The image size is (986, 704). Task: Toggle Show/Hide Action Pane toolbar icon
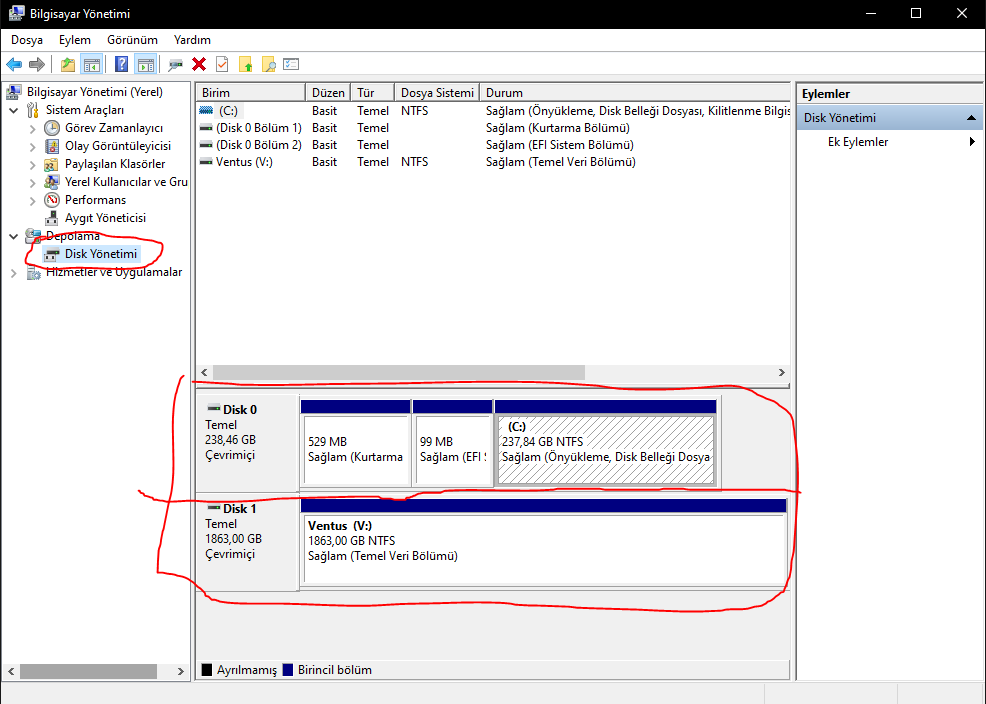pos(146,64)
